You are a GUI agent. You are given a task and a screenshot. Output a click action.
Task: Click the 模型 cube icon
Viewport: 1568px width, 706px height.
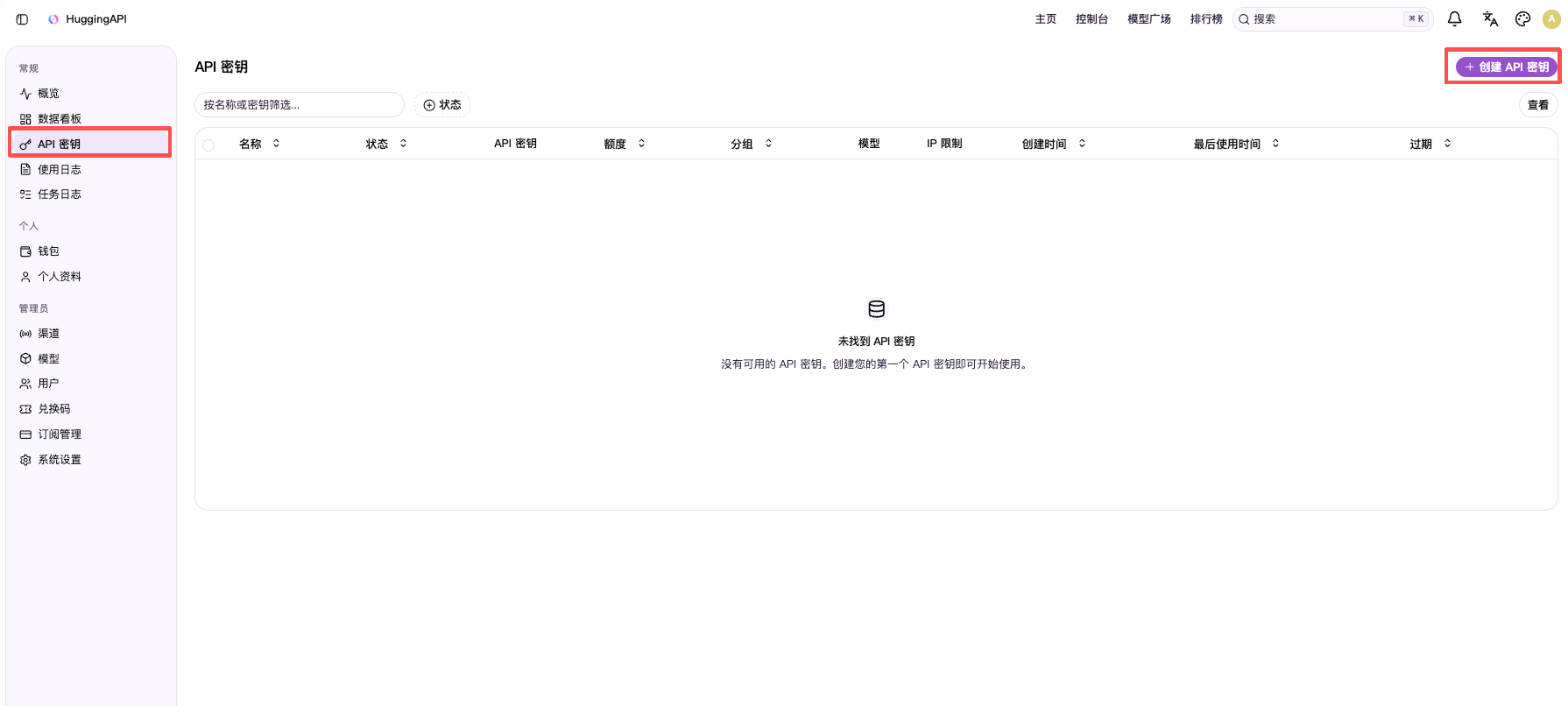point(25,359)
